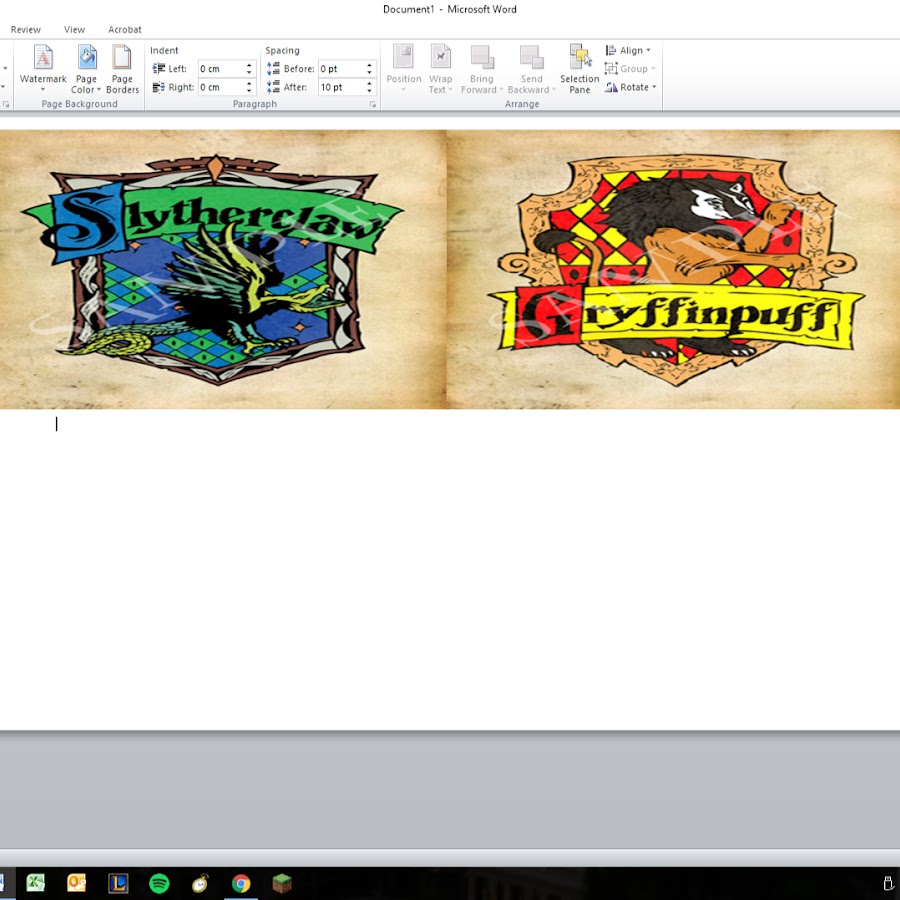The height and width of the screenshot is (900, 900).
Task: Click the USB device tray icon
Action: tap(887, 883)
